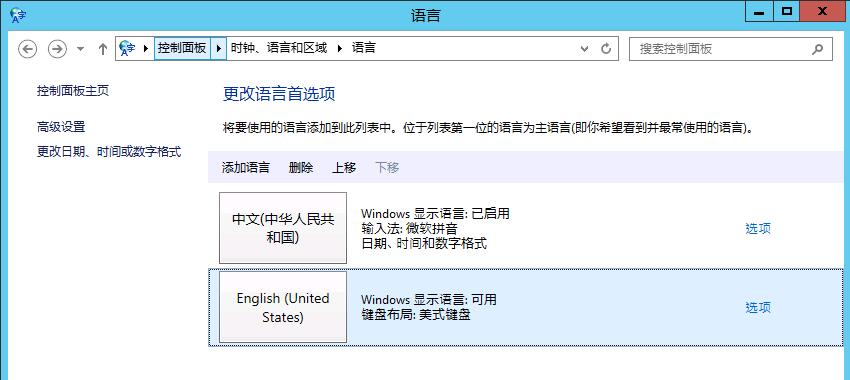Open 更改日期、时间或数字格式 link
The height and width of the screenshot is (380, 850).
(x=108, y=152)
